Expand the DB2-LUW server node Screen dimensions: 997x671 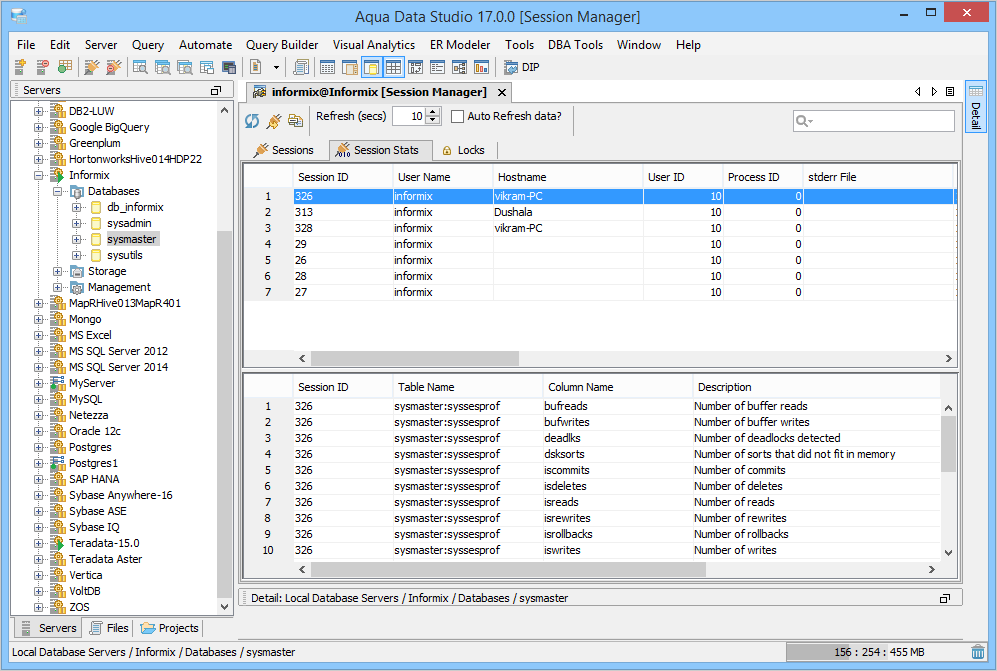(39, 111)
